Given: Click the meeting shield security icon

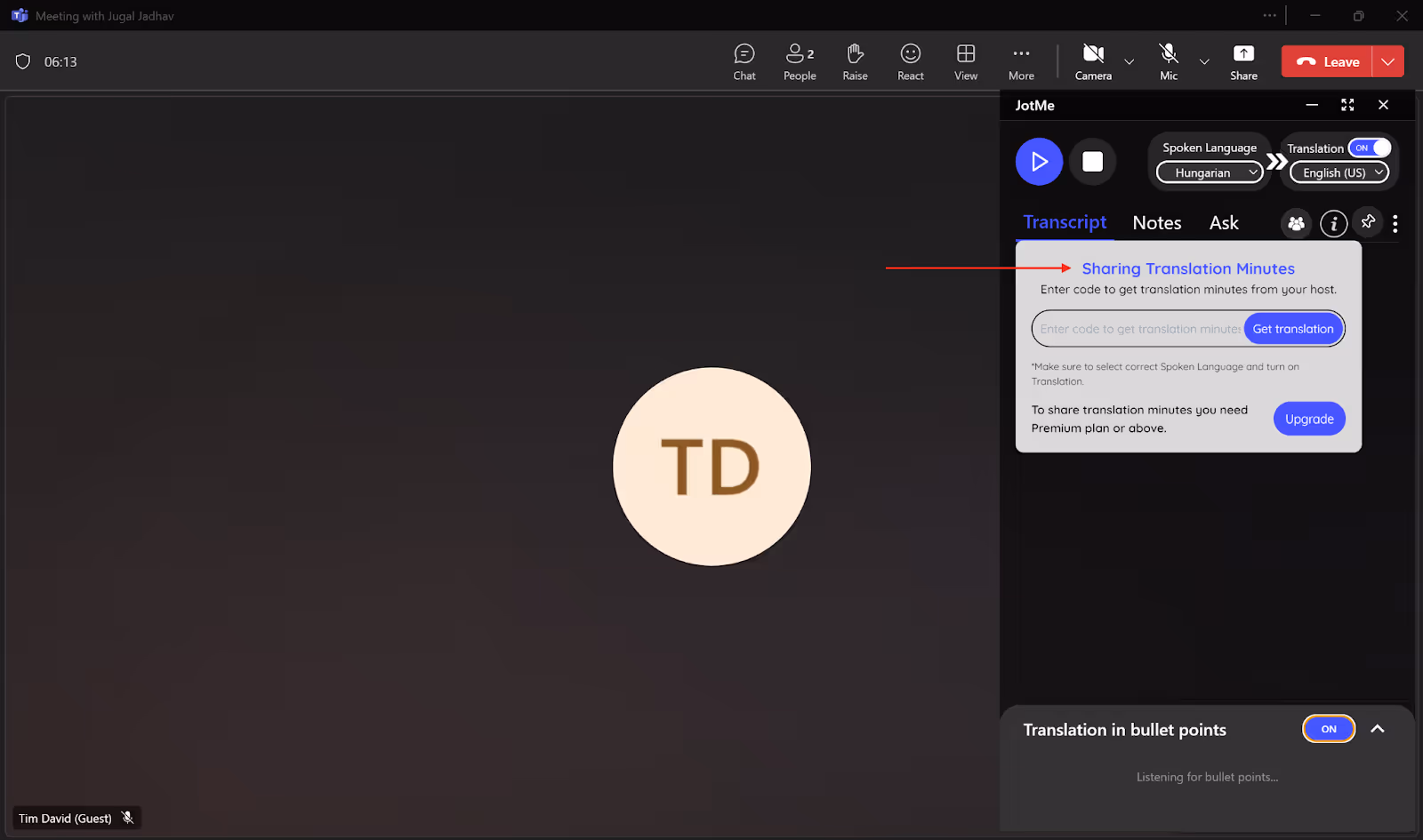Looking at the screenshot, I should pos(23,61).
